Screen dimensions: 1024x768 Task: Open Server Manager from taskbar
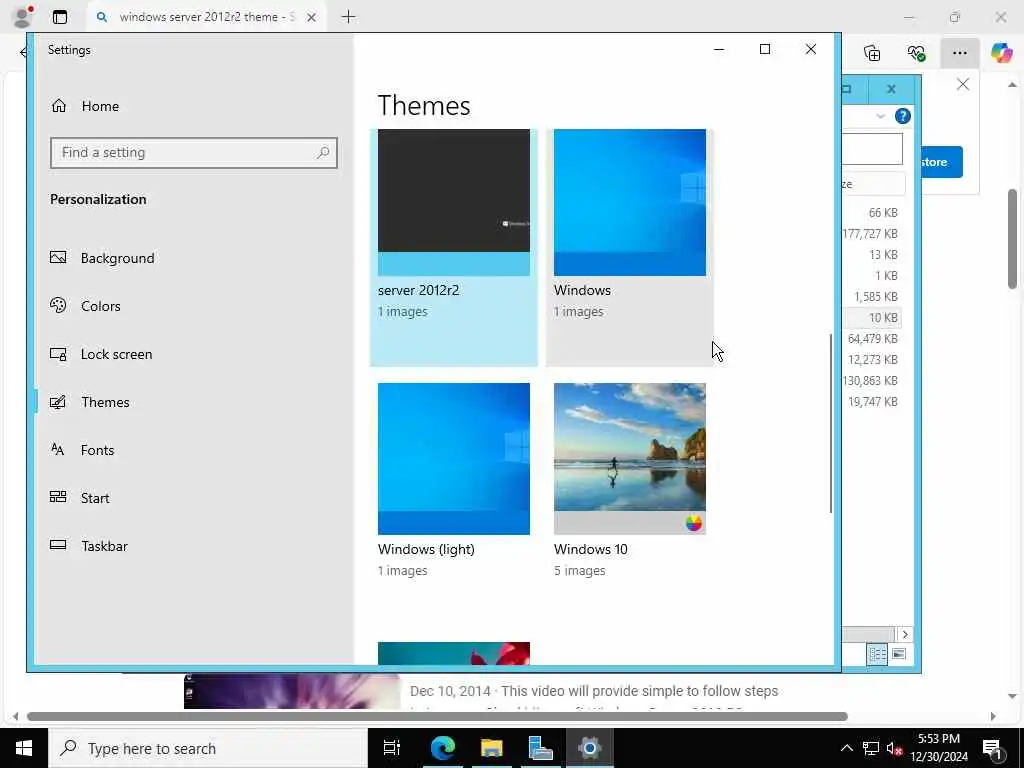[541, 748]
